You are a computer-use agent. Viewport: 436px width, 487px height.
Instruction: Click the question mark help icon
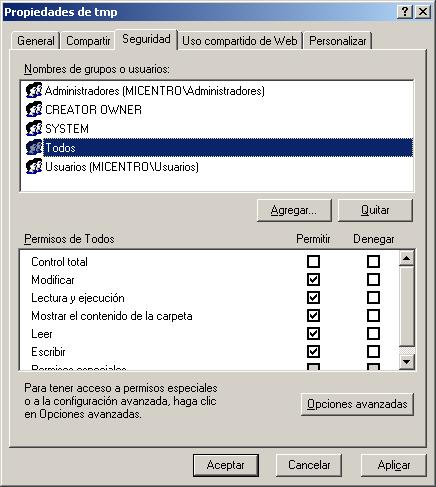[x=405, y=12]
